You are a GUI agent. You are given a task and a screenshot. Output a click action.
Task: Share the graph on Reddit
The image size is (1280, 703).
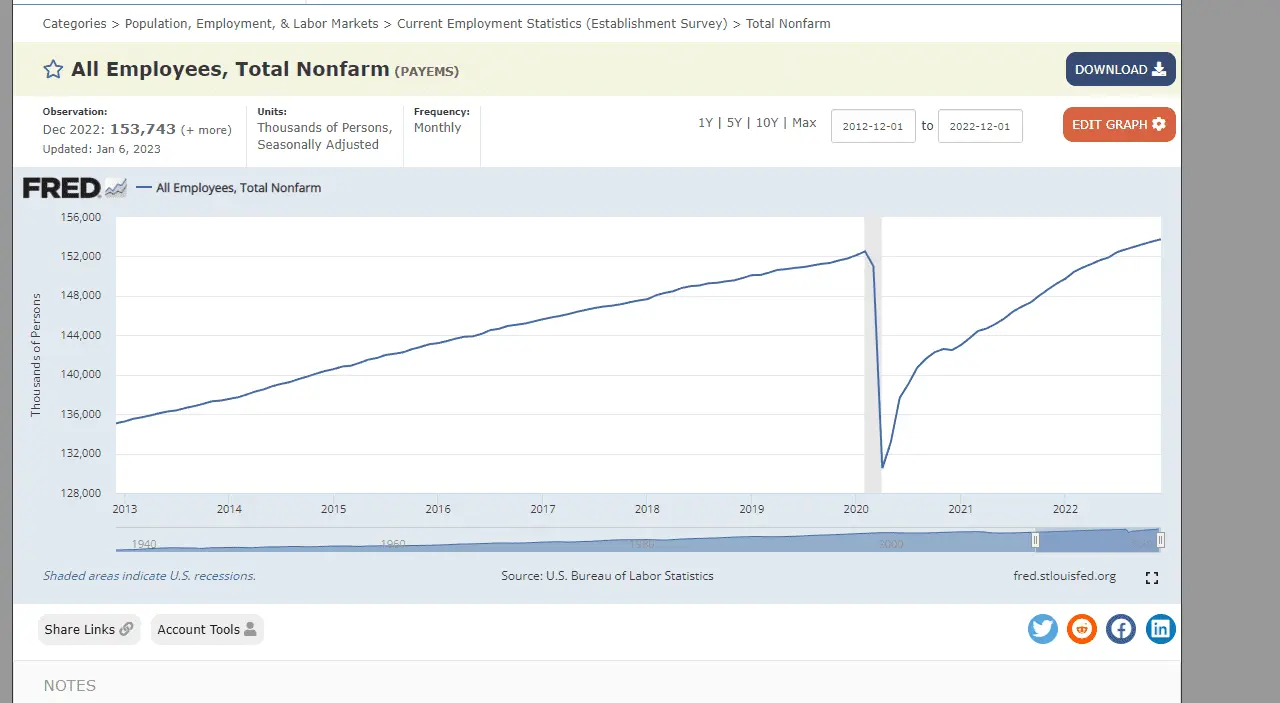point(1081,629)
